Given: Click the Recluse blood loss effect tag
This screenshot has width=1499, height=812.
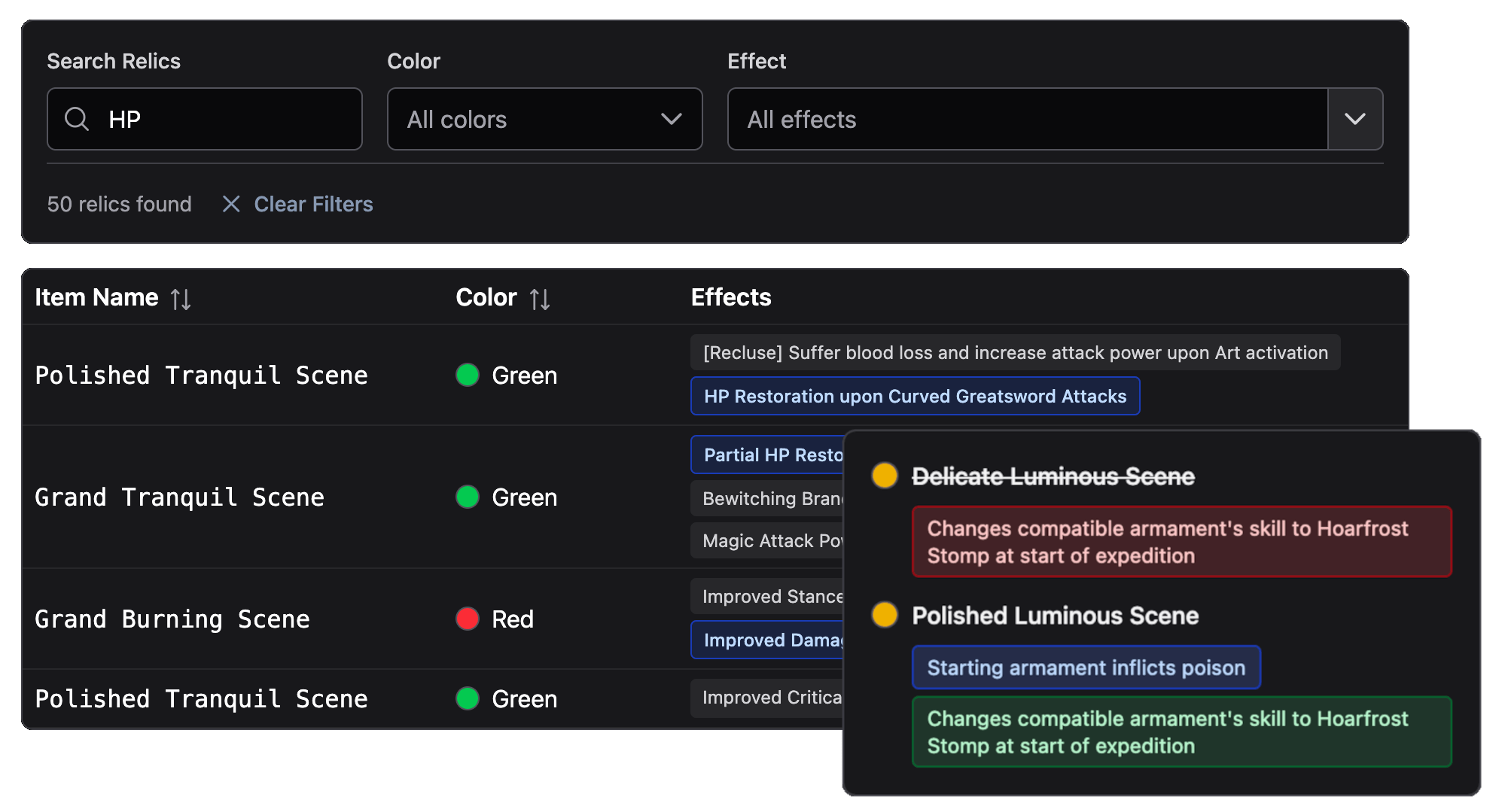Looking at the screenshot, I should pyautogui.click(x=1015, y=352).
